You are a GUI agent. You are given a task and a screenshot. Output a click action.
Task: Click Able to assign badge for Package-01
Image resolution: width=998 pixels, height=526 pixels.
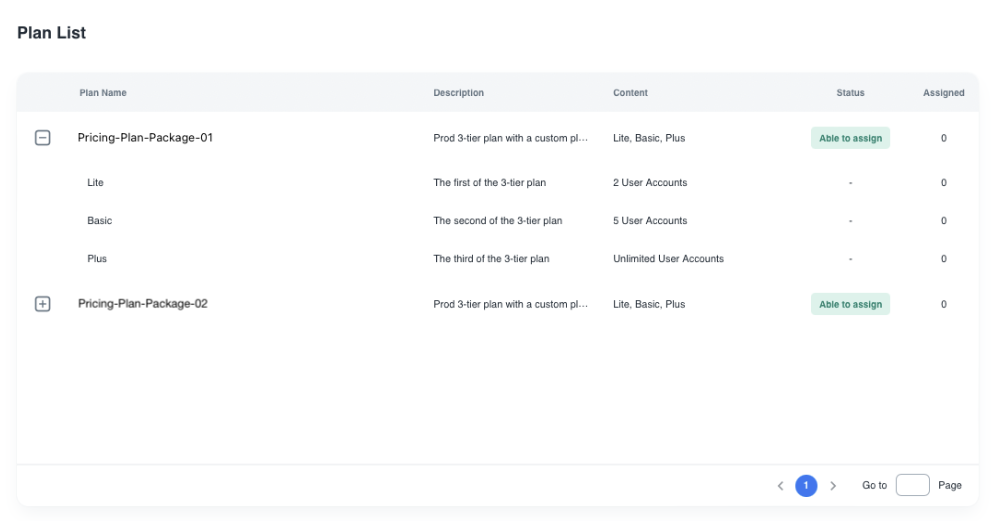point(850,138)
